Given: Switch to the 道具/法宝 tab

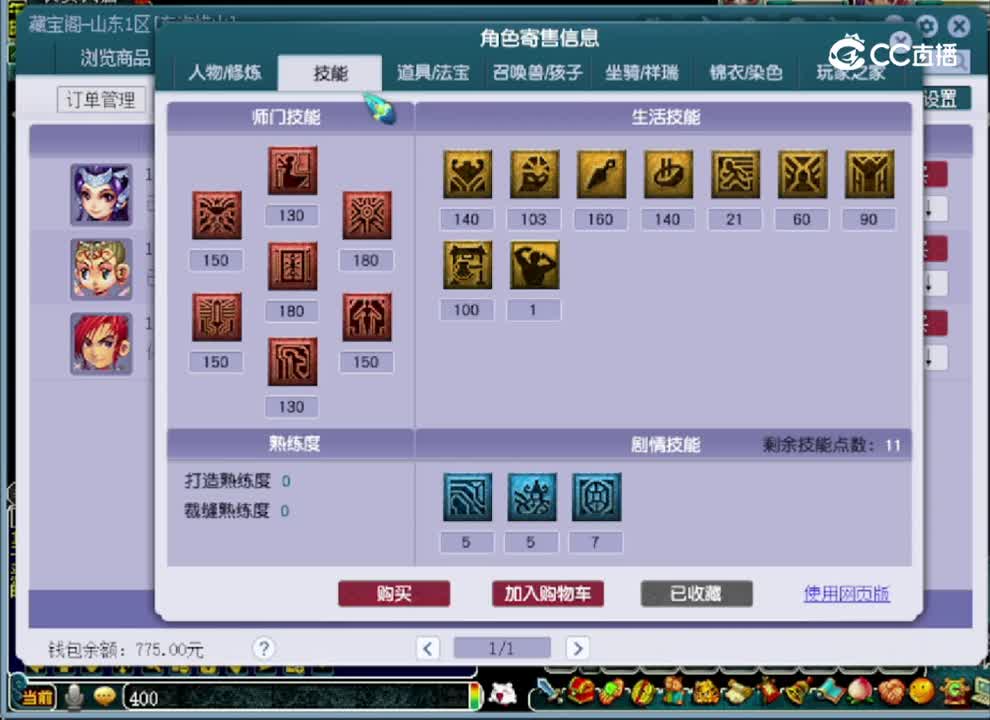Looking at the screenshot, I should [433, 72].
